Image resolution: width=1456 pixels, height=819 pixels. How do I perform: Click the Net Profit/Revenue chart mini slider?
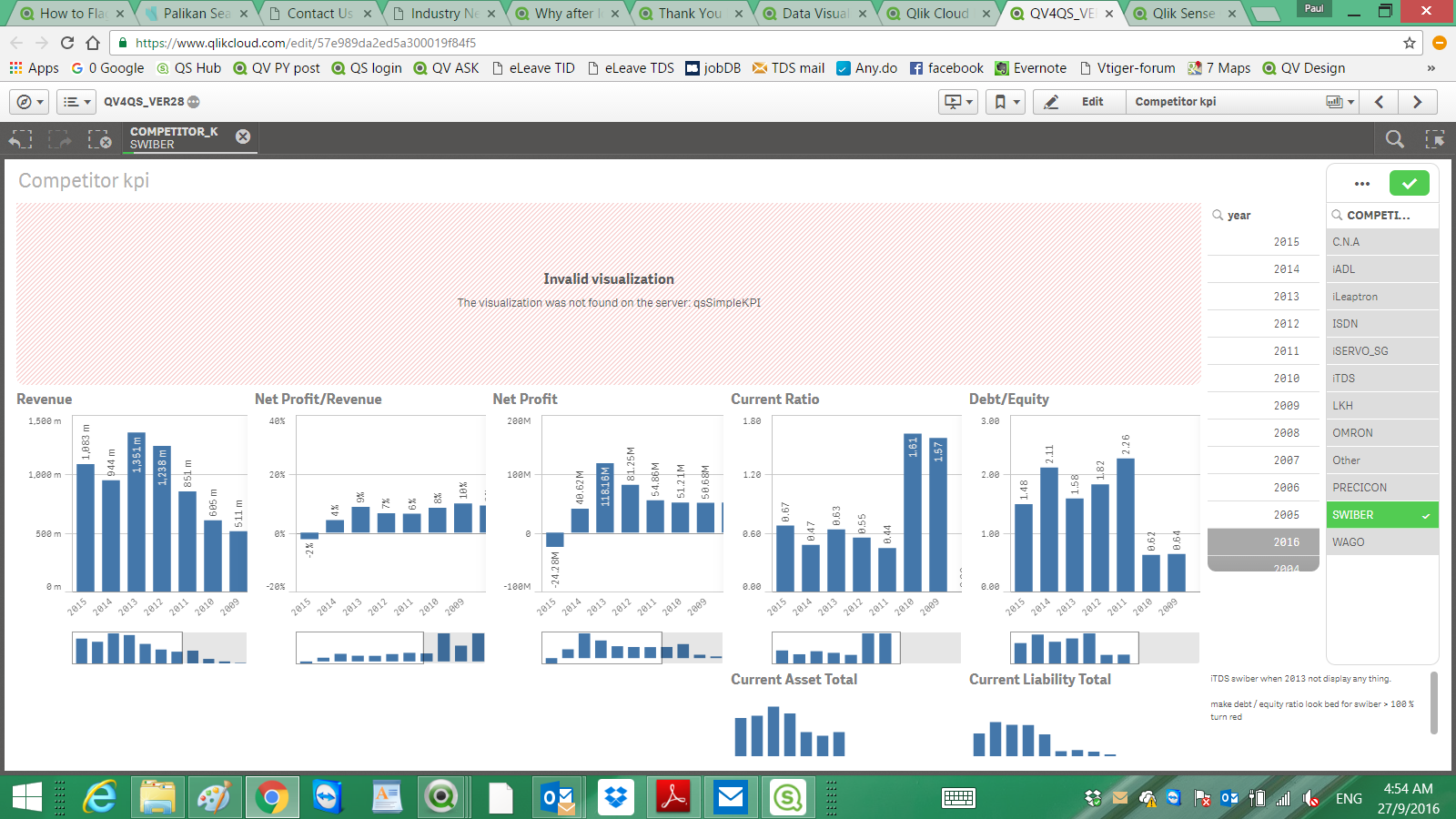pyautogui.click(x=359, y=648)
